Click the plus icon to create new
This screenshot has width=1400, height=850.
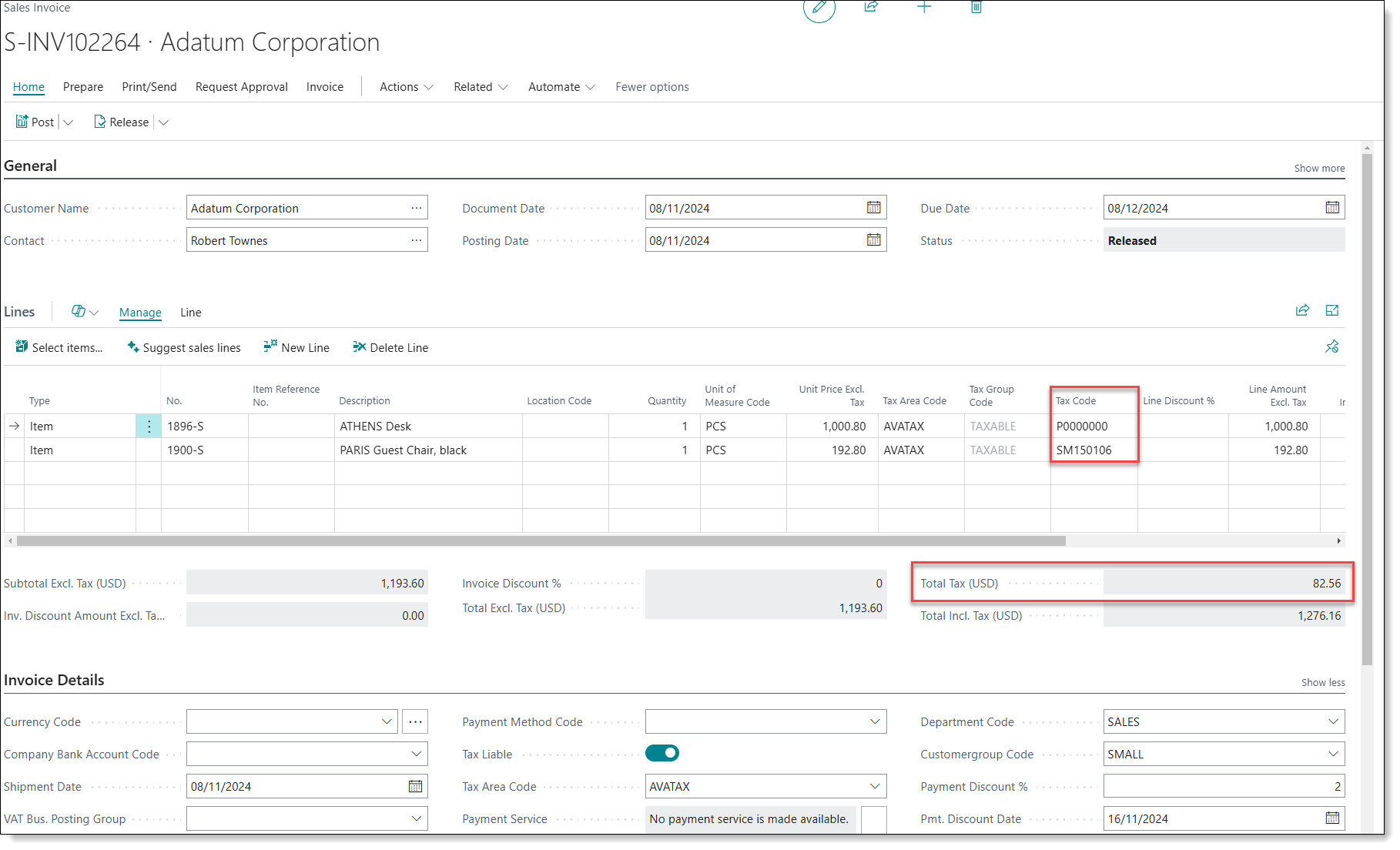(x=924, y=7)
